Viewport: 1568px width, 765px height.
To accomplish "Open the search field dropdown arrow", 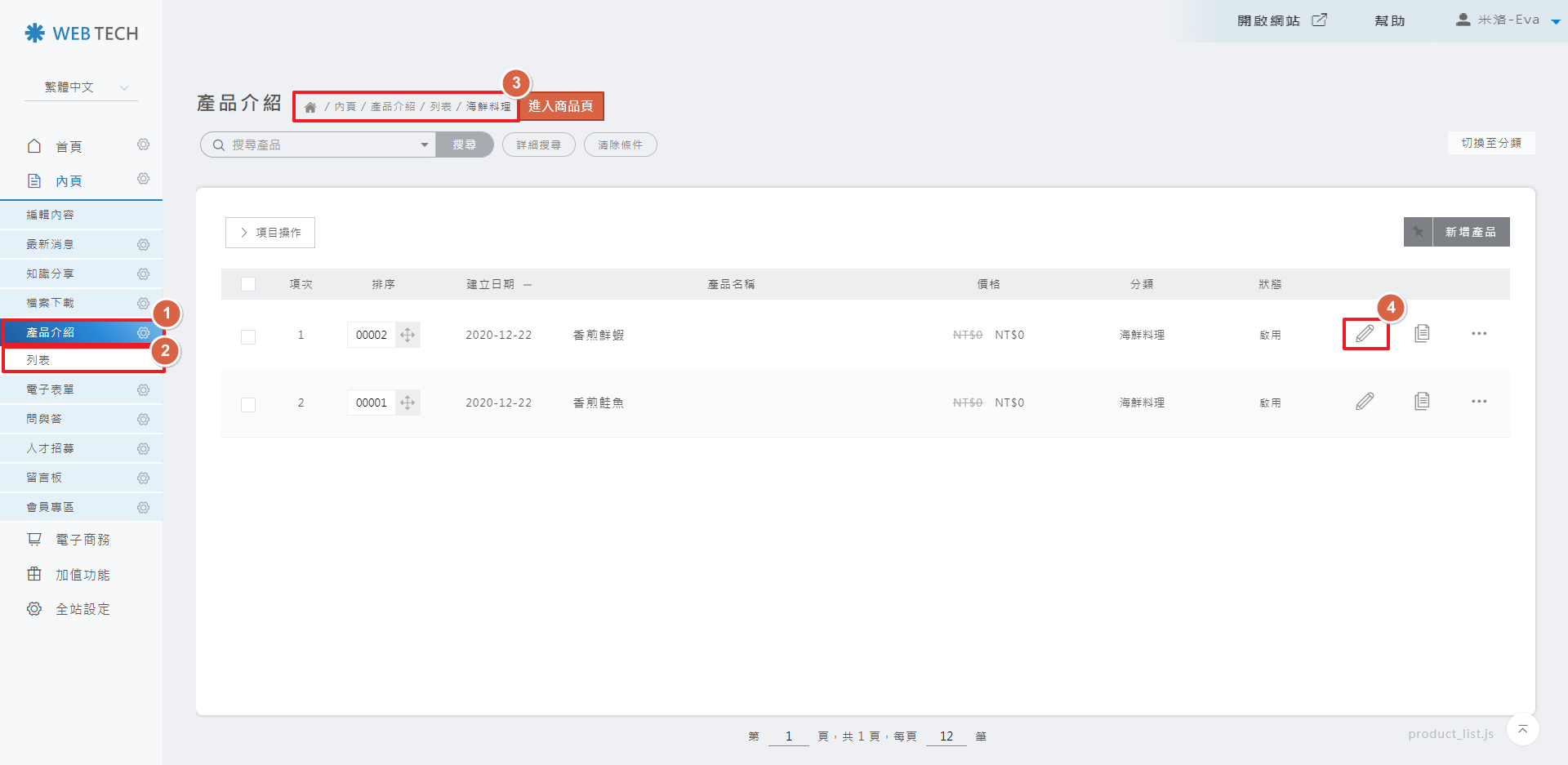I will point(424,145).
